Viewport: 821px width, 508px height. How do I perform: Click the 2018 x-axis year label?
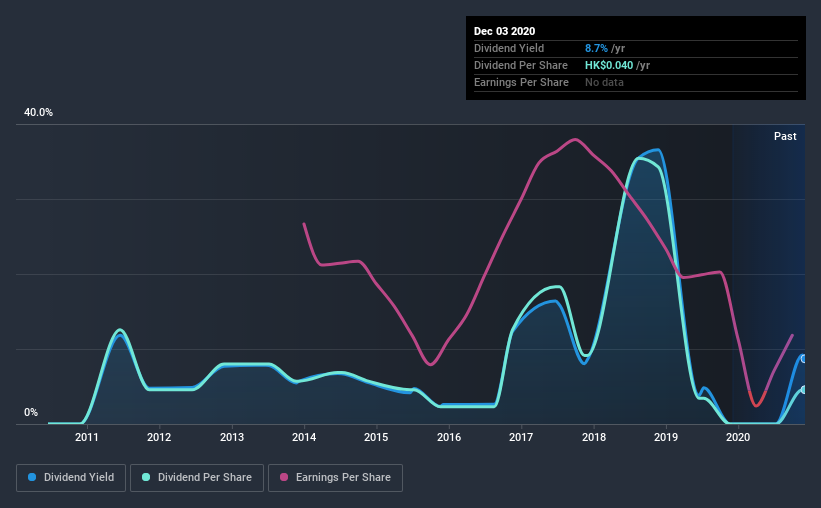(x=594, y=437)
